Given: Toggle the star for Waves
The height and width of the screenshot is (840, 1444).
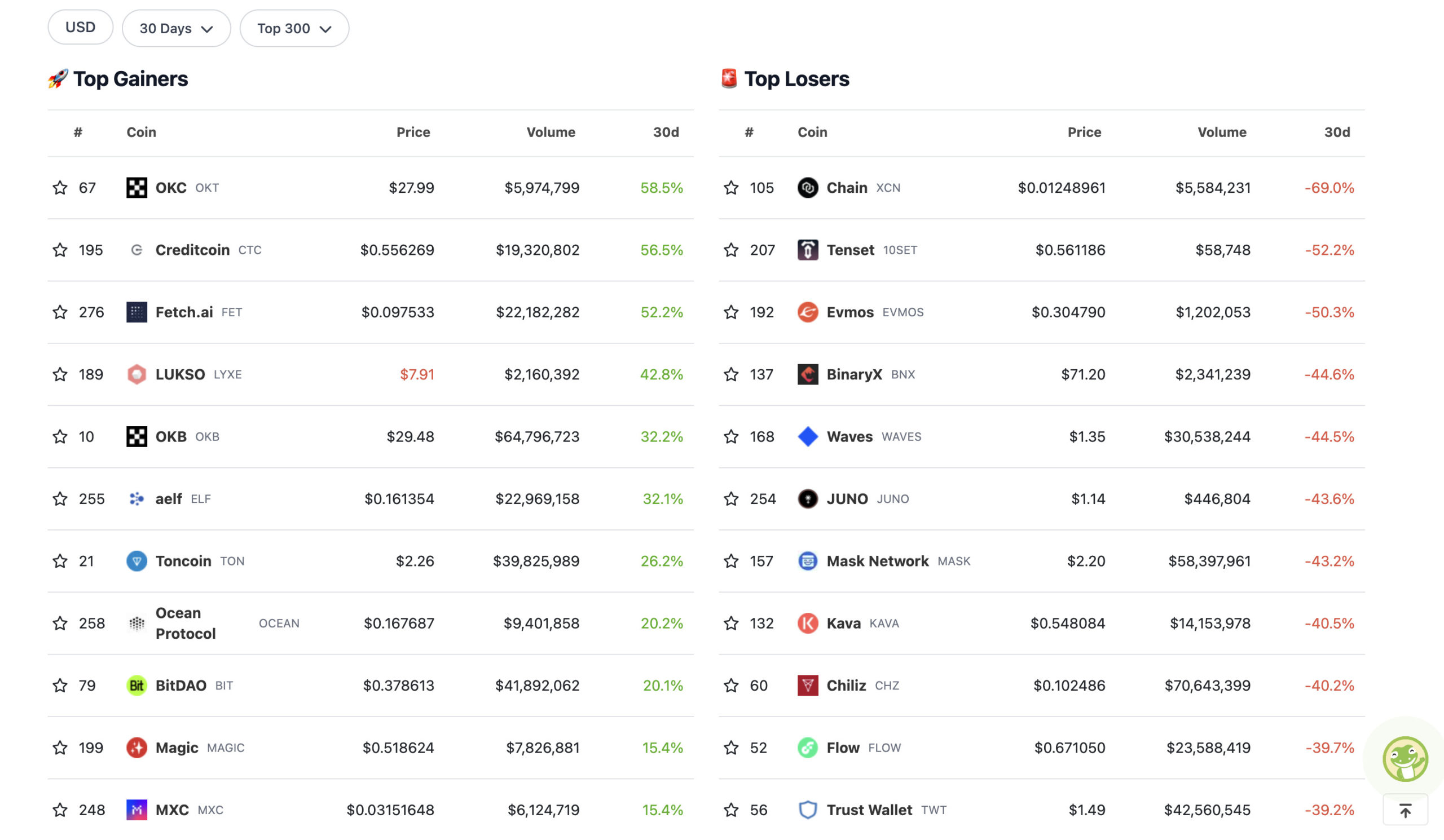Looking at the screenshot, I should pyautogui.click(x=731, y=436).
